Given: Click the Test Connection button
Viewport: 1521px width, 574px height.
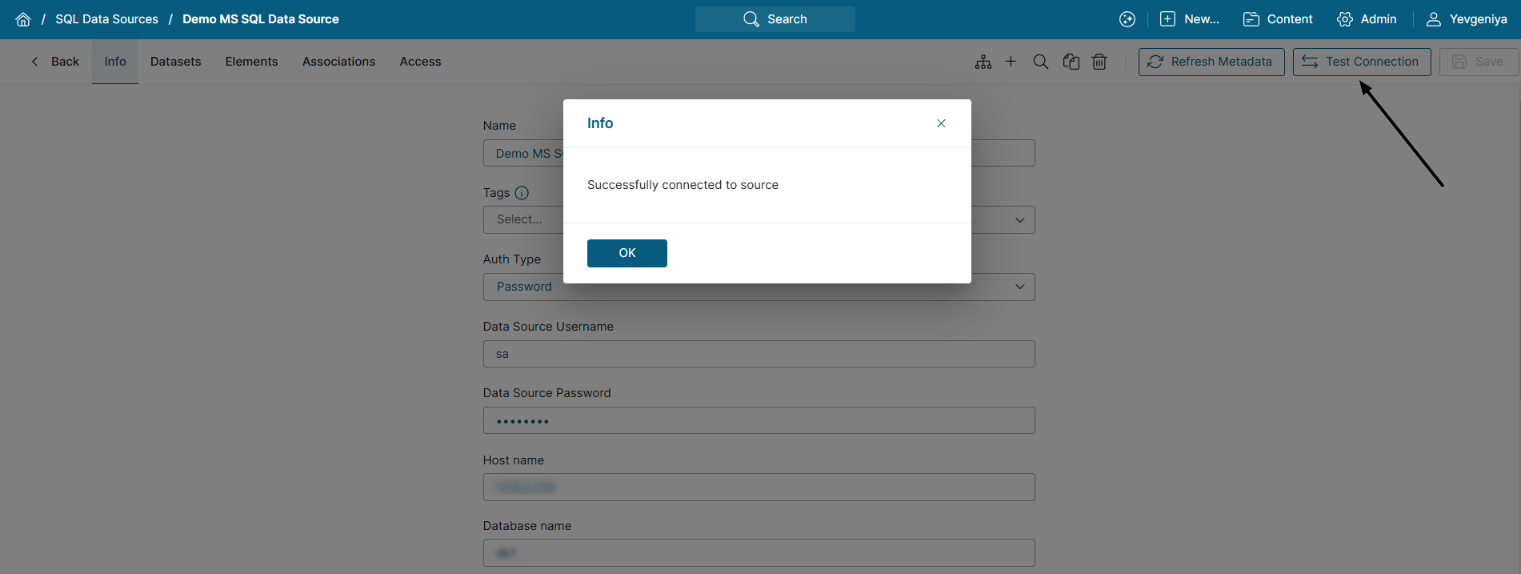Looking at the screenshot, I should pyautogui.click(x=1361, y=62).
